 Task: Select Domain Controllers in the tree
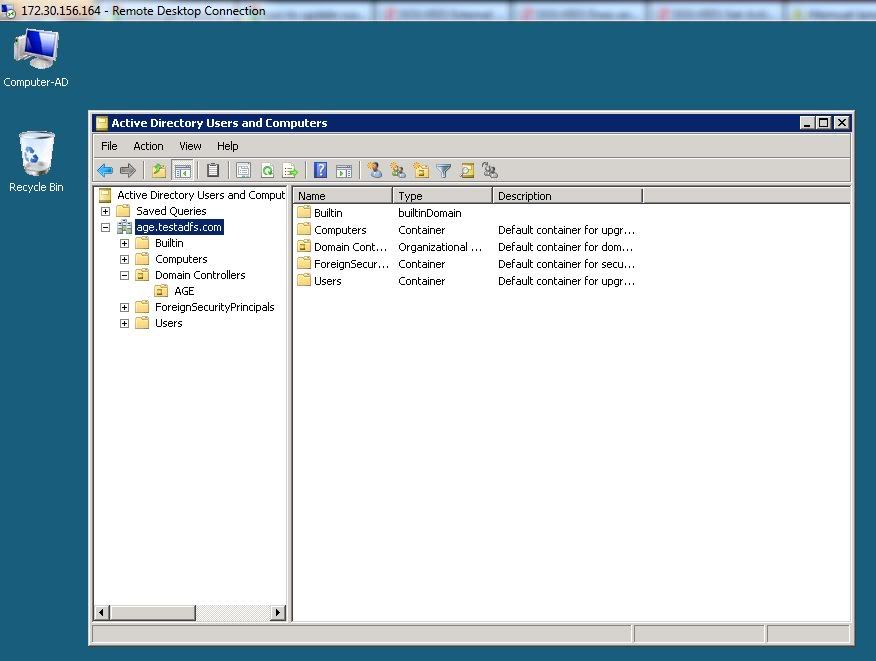click(x=200, y=275)
